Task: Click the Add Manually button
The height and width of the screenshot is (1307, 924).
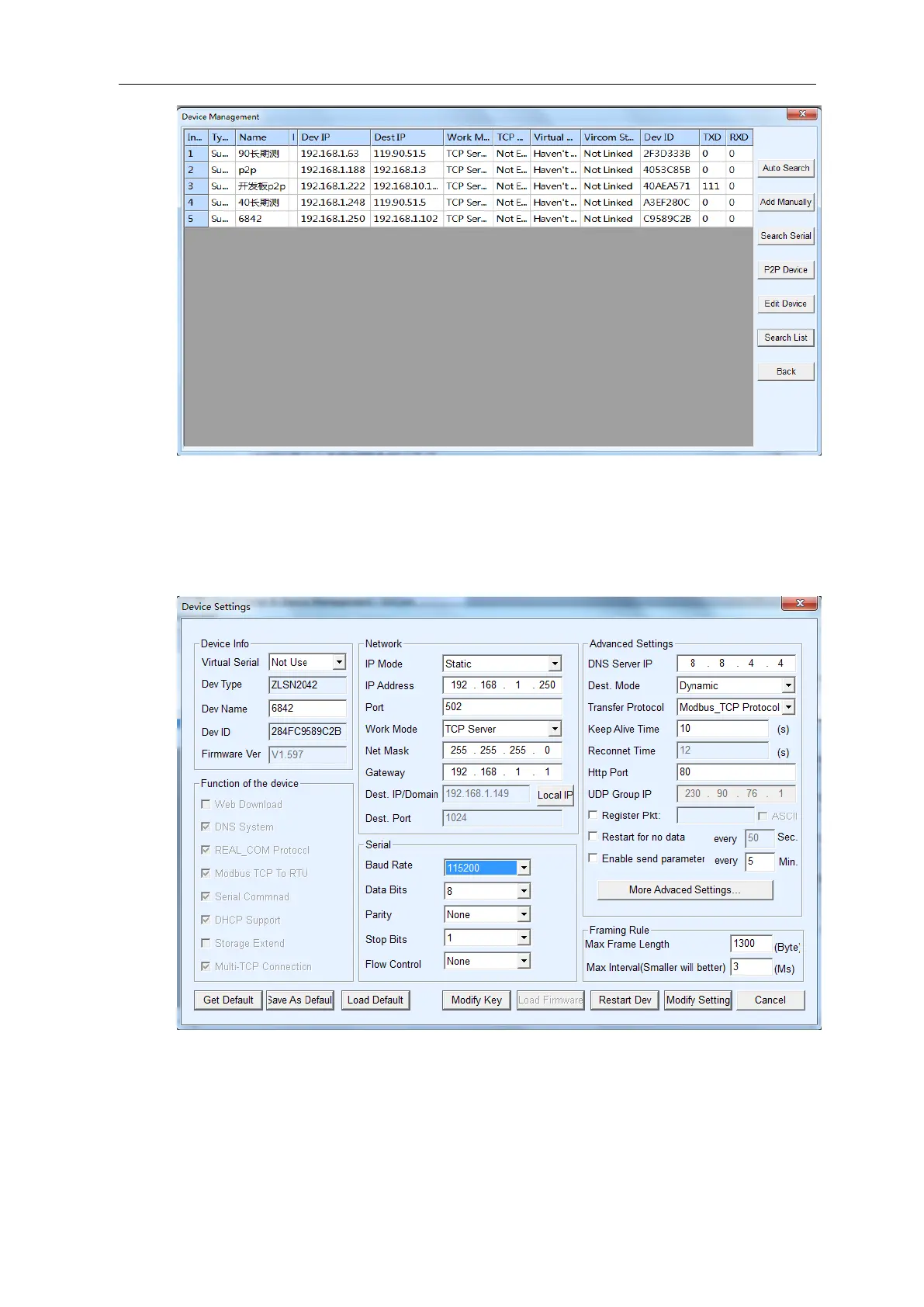Action: tap(785, 203)
